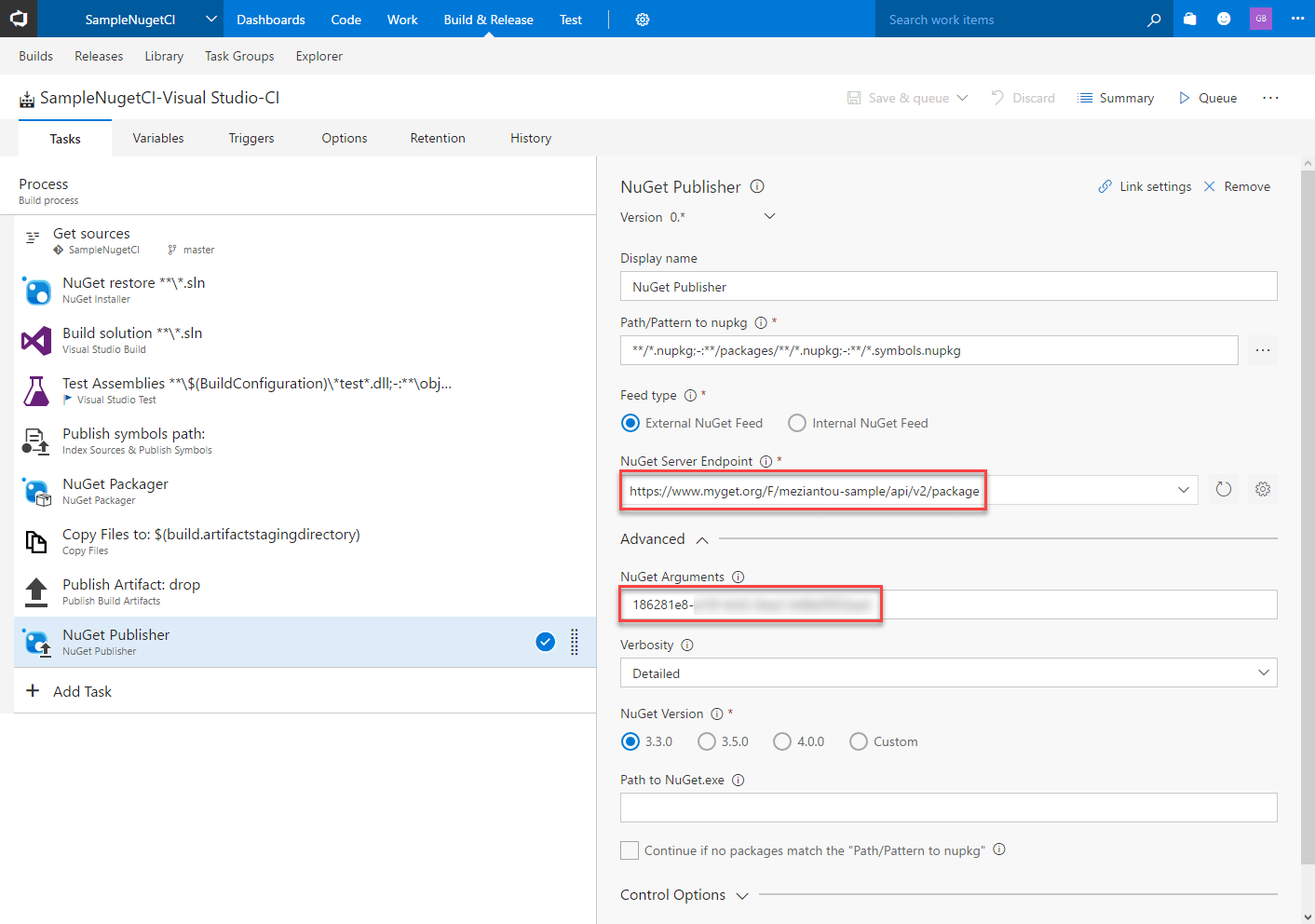Switch to the Variables tab
Image resolution: width=1315 pixels, height=924 pixels.
point(158,138)
